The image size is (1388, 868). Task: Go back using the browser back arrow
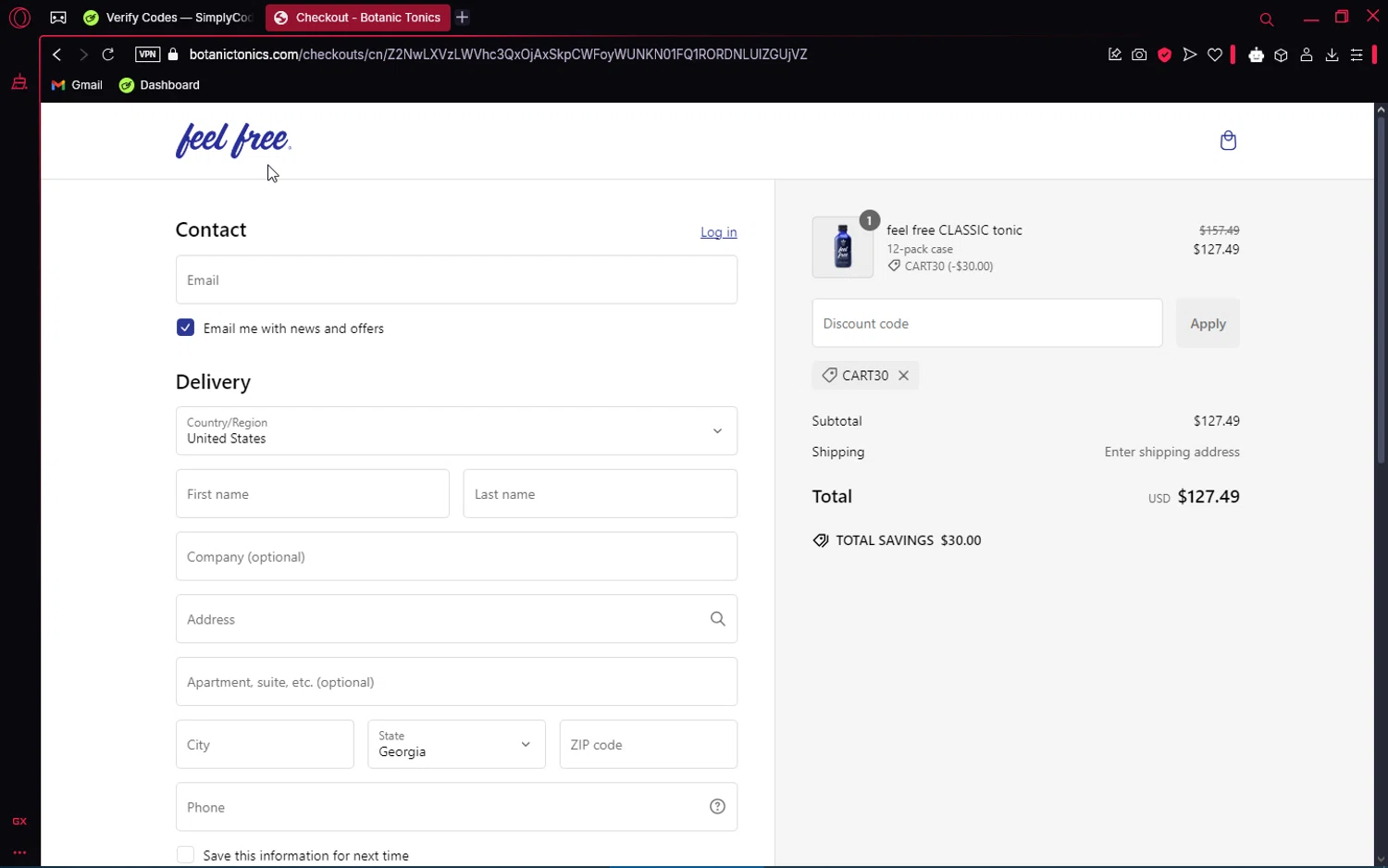[x=57, y=55]
